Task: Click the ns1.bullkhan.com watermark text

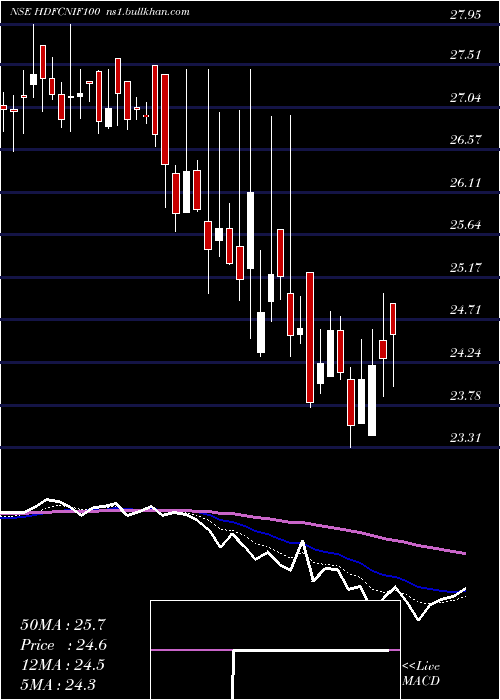Action: (x=146, y=11)
